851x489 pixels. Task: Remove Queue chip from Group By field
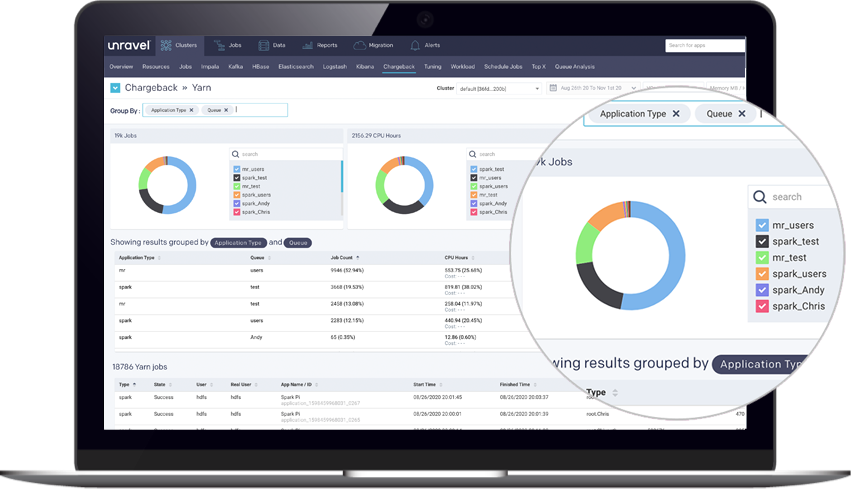click(226, 110)
